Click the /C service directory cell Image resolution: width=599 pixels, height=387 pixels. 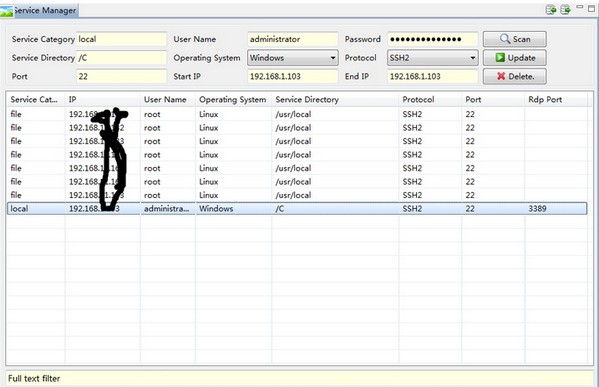pos(335,209)
